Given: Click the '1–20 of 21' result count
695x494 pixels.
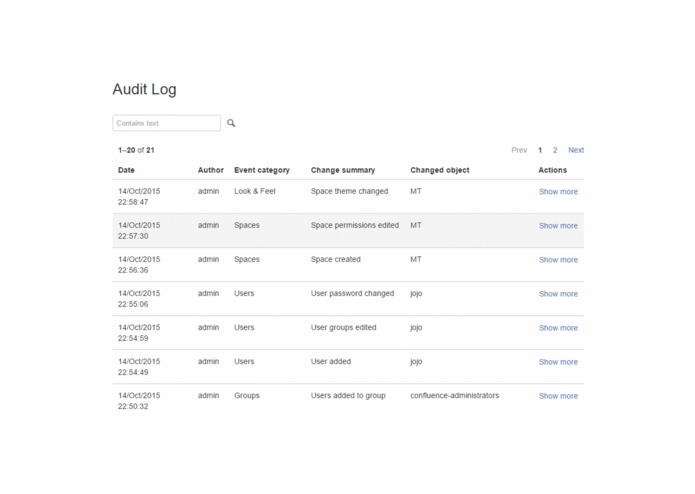Looking at the screenshot, I should 136,150.
